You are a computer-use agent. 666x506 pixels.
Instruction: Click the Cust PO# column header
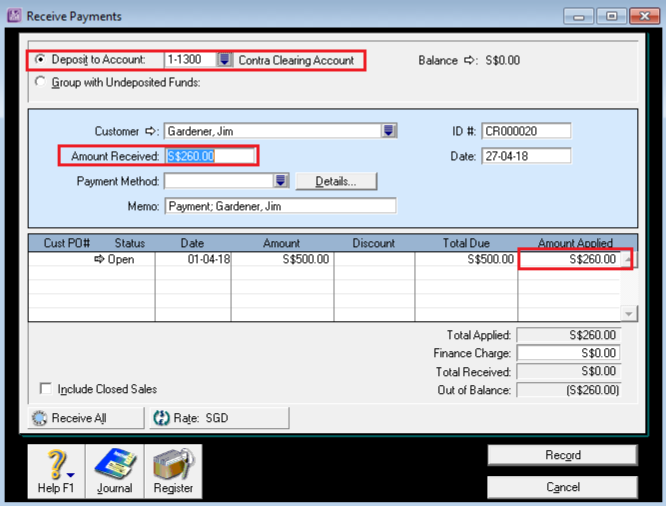click(67, 243)
